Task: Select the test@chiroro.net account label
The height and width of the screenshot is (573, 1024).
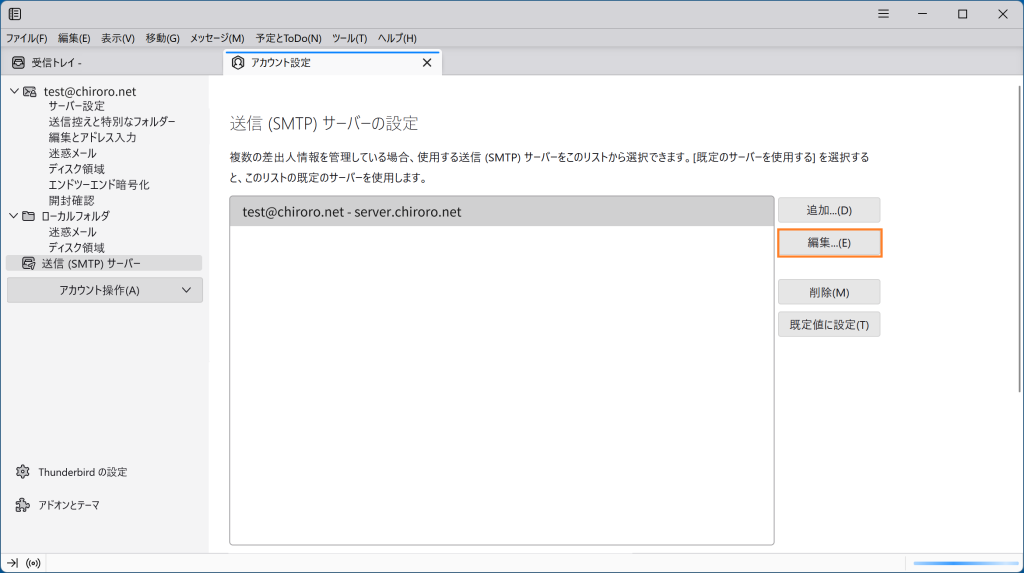Action: pos(89,91)
